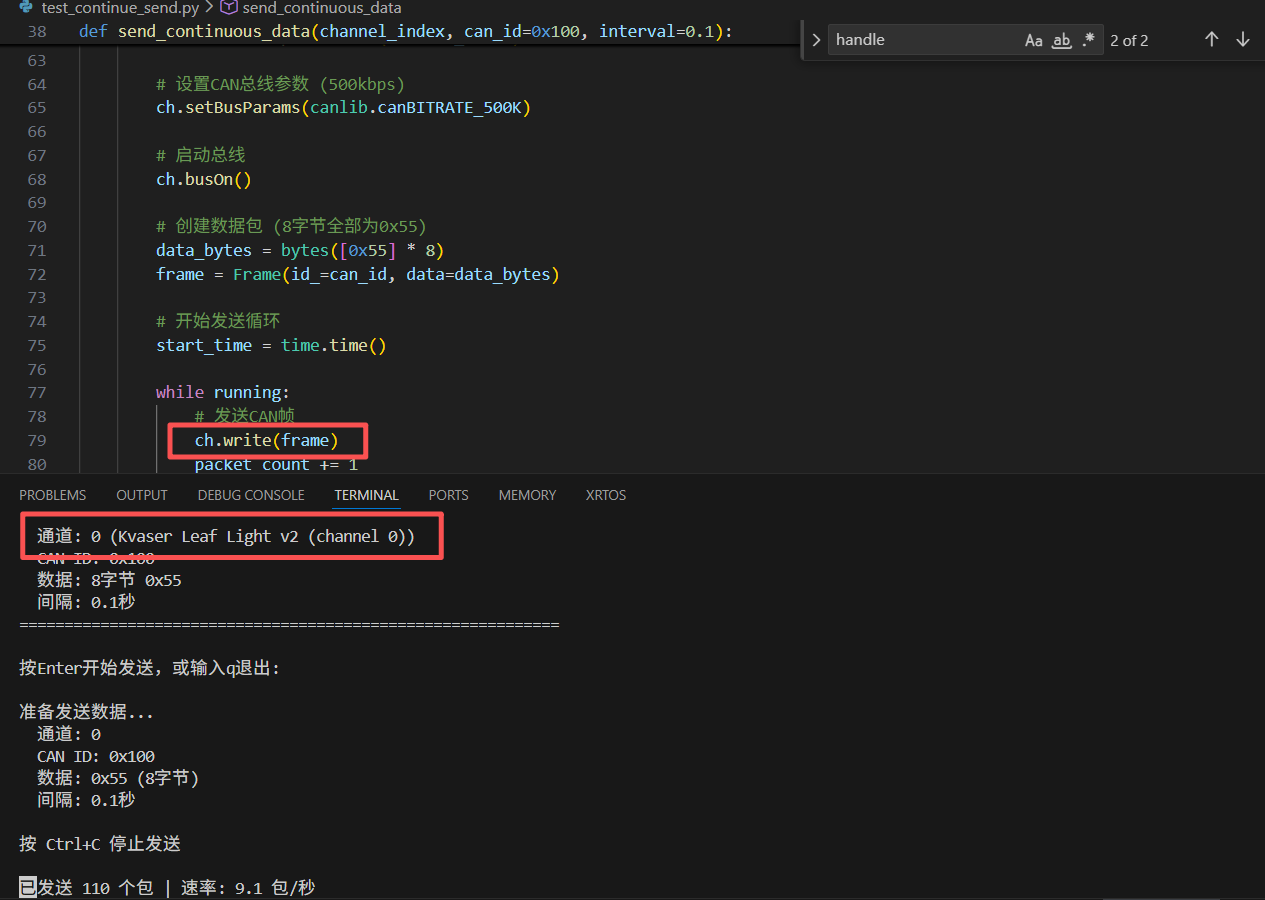
Task: Click the find input containing 'handle'
Action: click(x=920, y=40)
